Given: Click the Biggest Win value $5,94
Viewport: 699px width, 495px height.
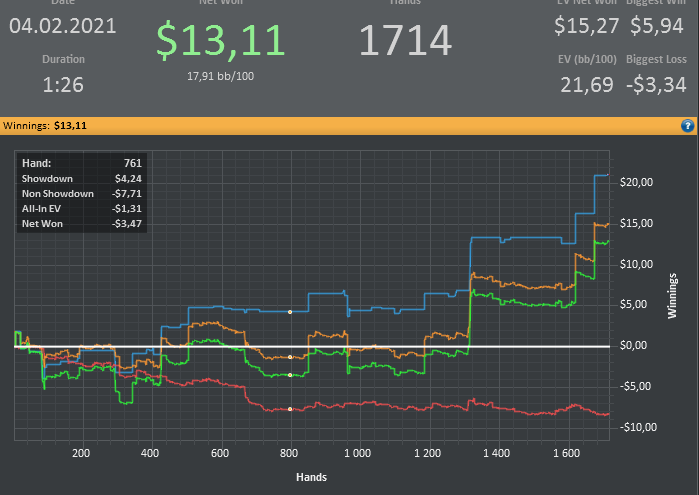Looking at the screenshot, I should 657,26.
